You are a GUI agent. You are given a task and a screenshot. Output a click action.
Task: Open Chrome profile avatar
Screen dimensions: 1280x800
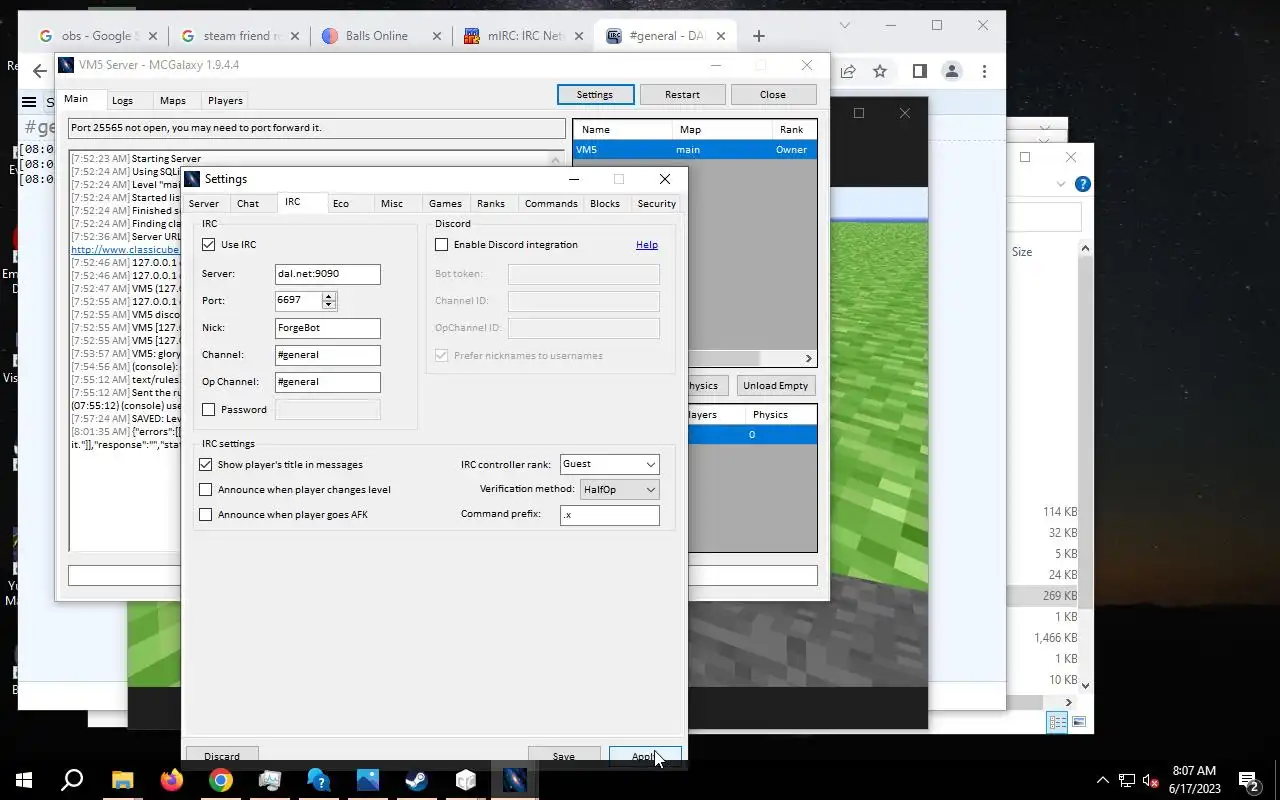click(951, 71)
